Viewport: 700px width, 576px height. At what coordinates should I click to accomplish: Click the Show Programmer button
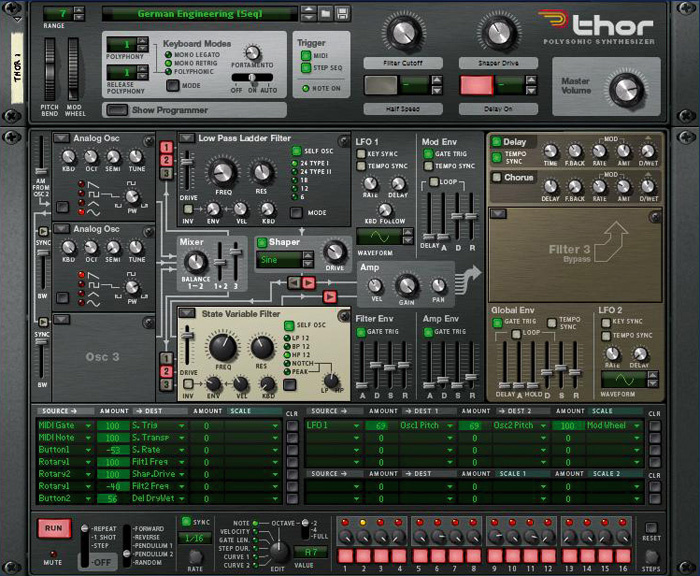pos(117,110)
